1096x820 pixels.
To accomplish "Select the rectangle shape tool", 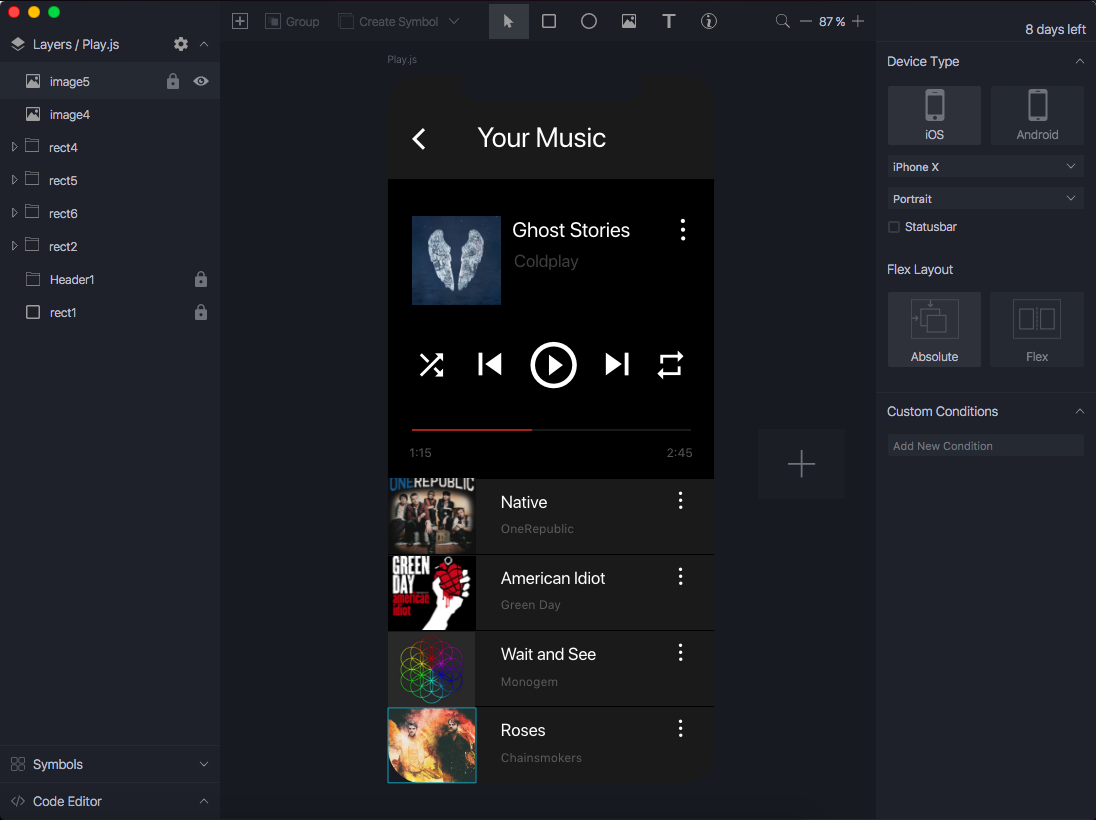I will [549, 21].
